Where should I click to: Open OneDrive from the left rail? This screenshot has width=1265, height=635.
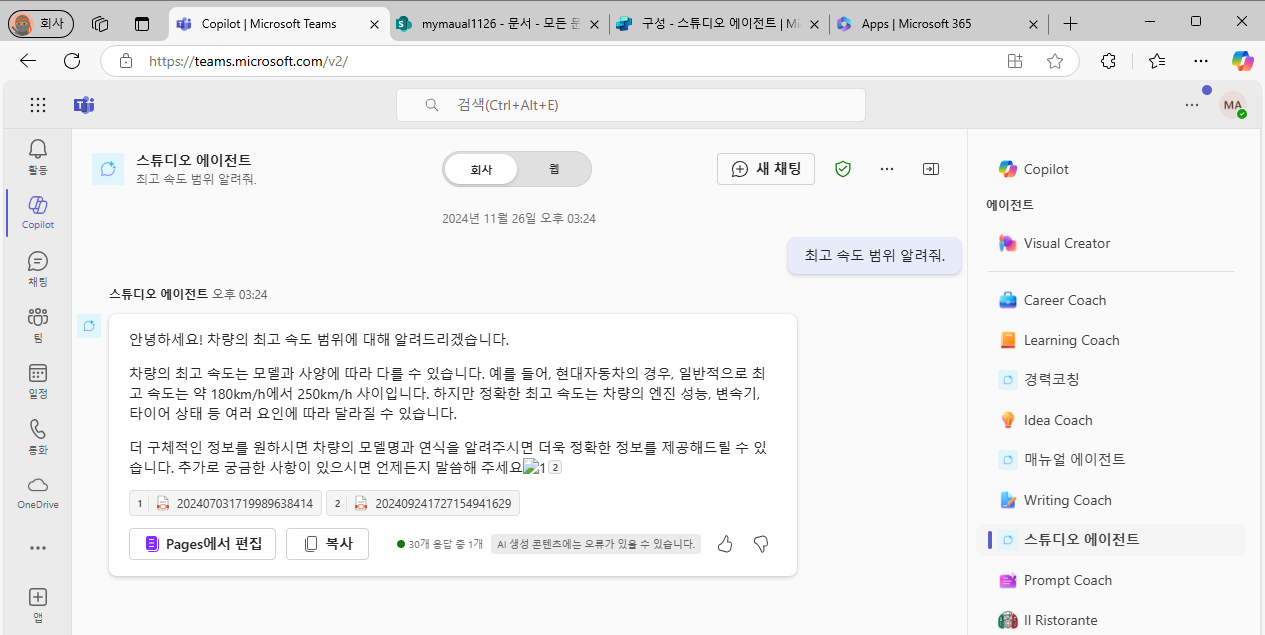pyautogui.click(x=38, y=492)
